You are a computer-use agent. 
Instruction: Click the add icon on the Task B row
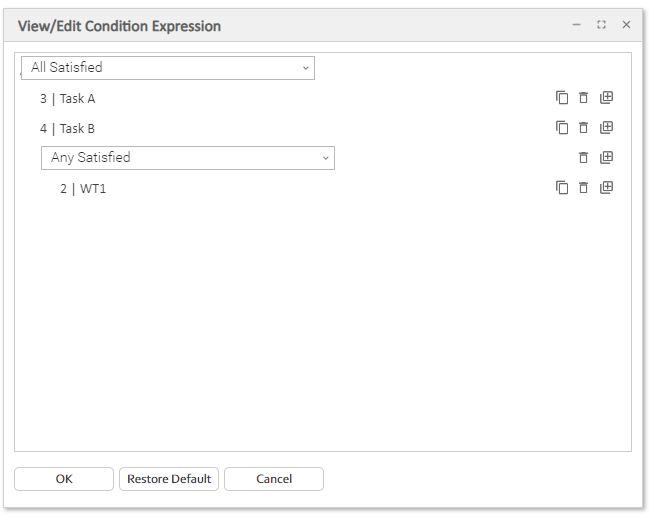point(606,128)
